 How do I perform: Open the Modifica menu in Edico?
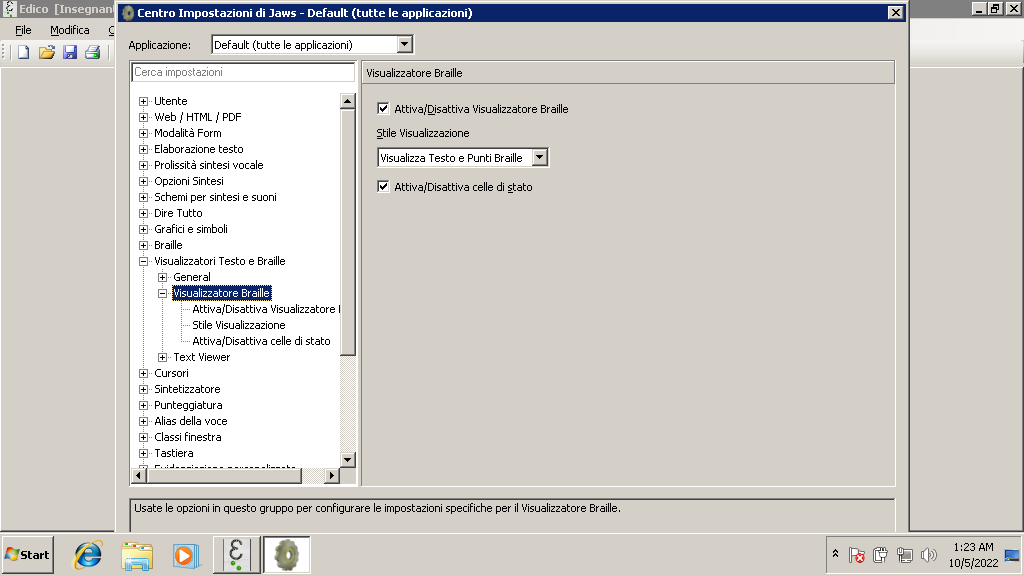pos(70,30)
